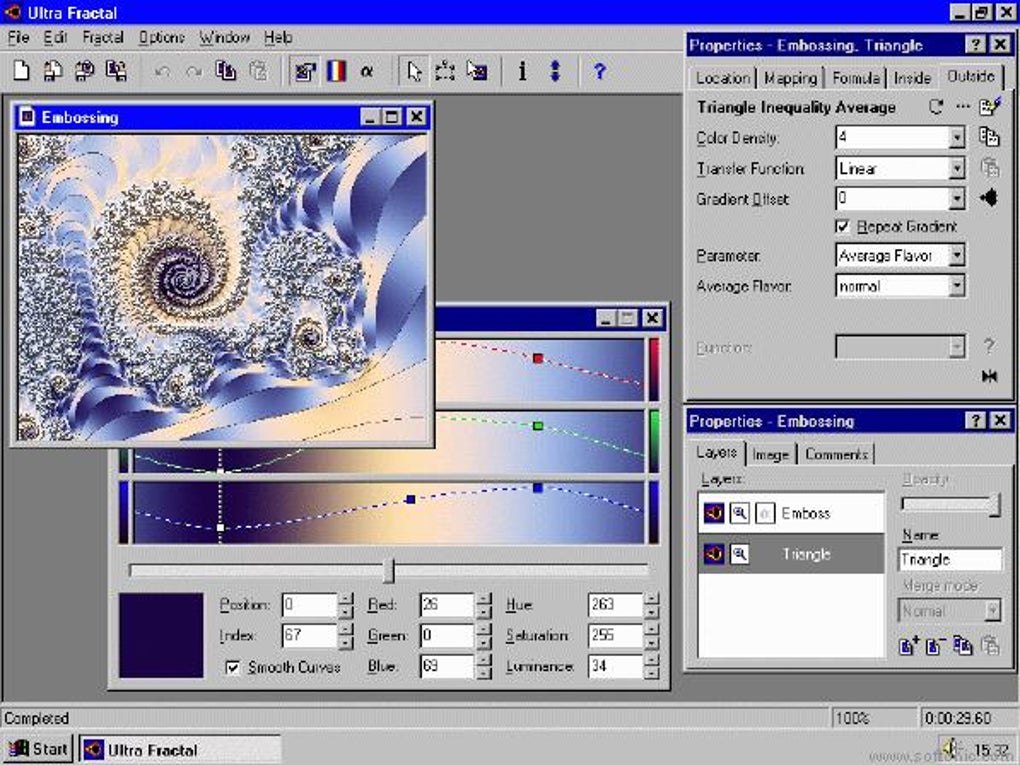Click the red control point on red curve
This screenshot has height=765, width=1020.
[537, 358]
